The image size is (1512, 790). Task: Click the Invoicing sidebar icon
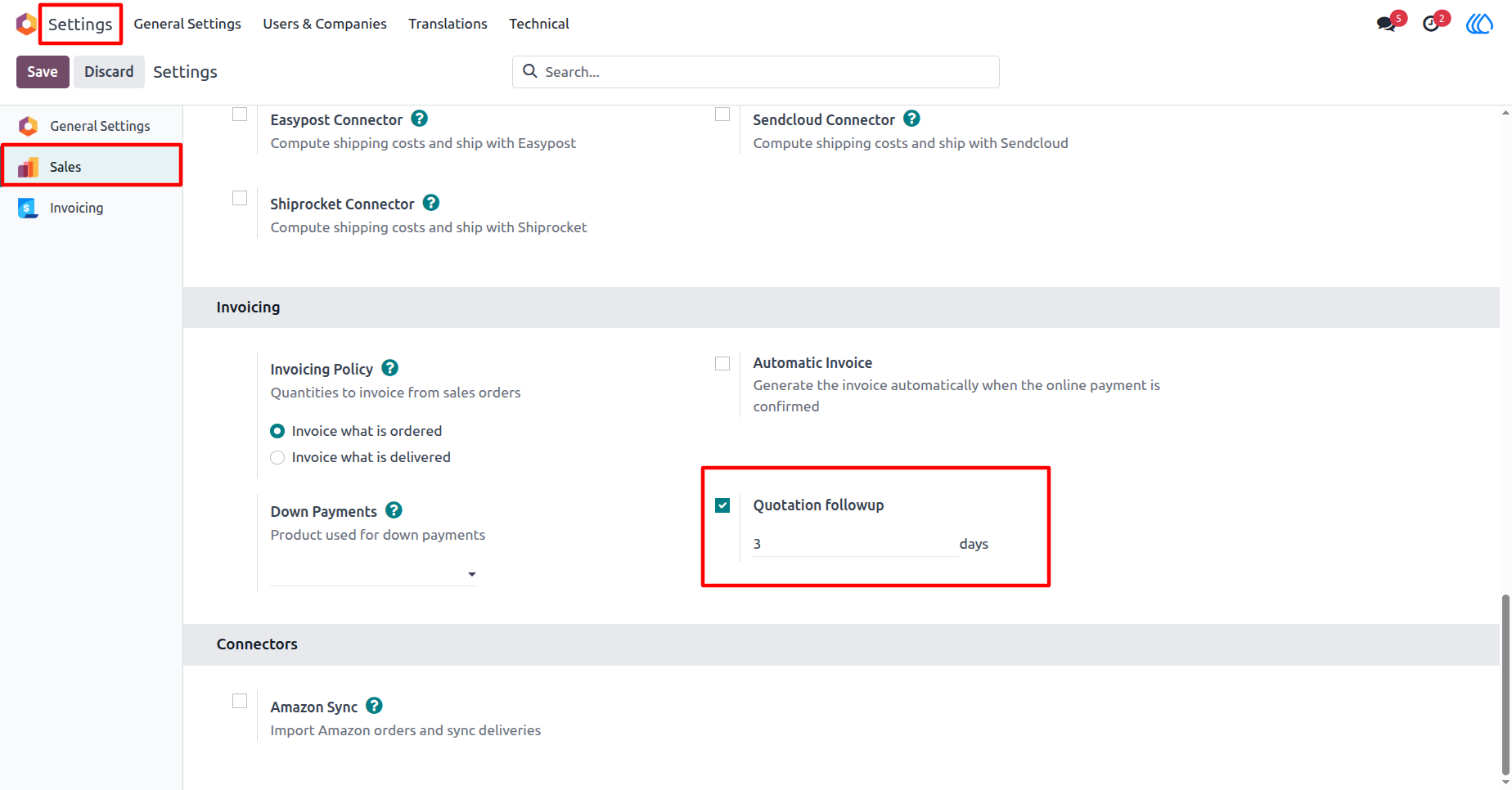29,208
